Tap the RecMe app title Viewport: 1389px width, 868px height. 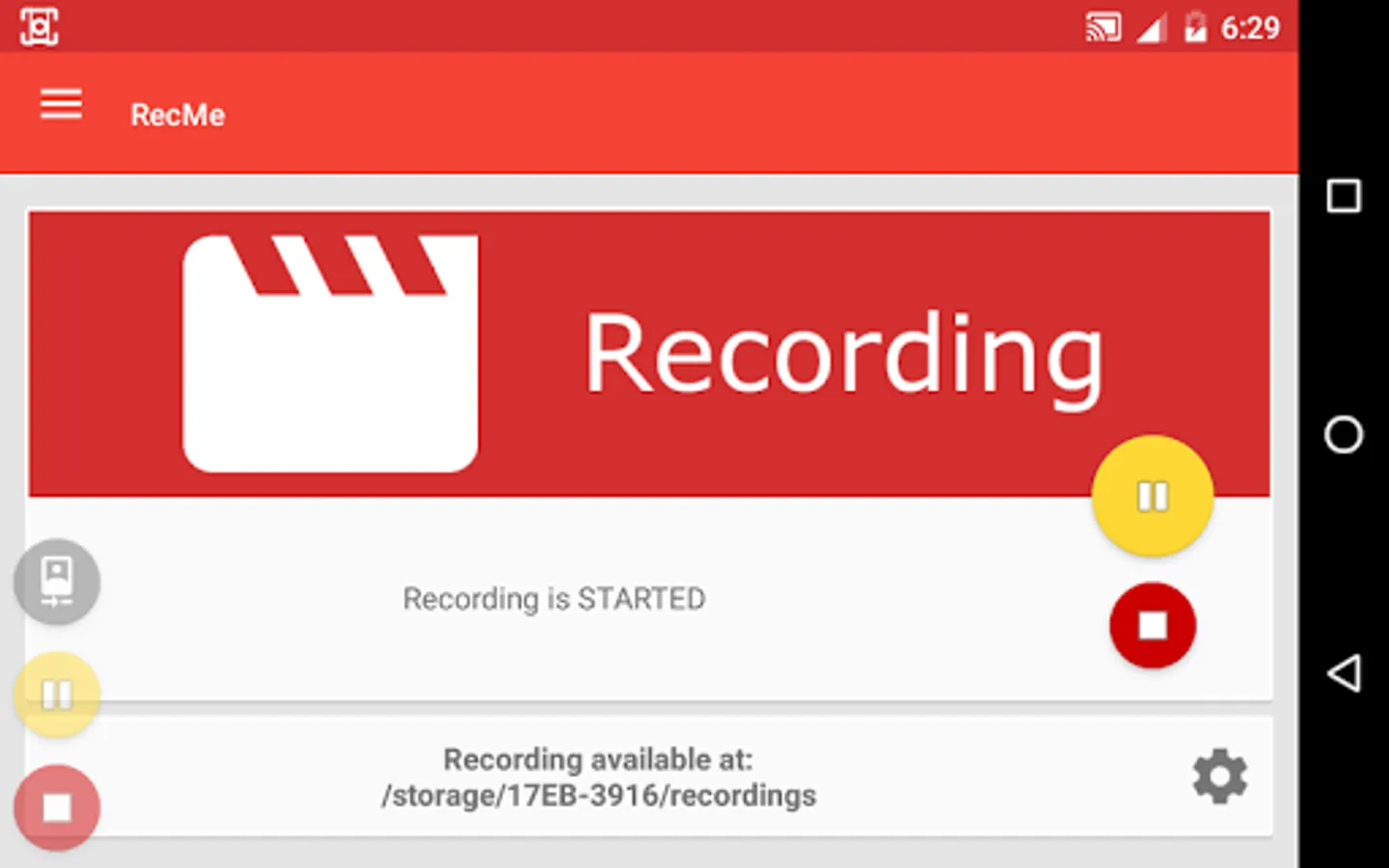click(x=177, y=115)
